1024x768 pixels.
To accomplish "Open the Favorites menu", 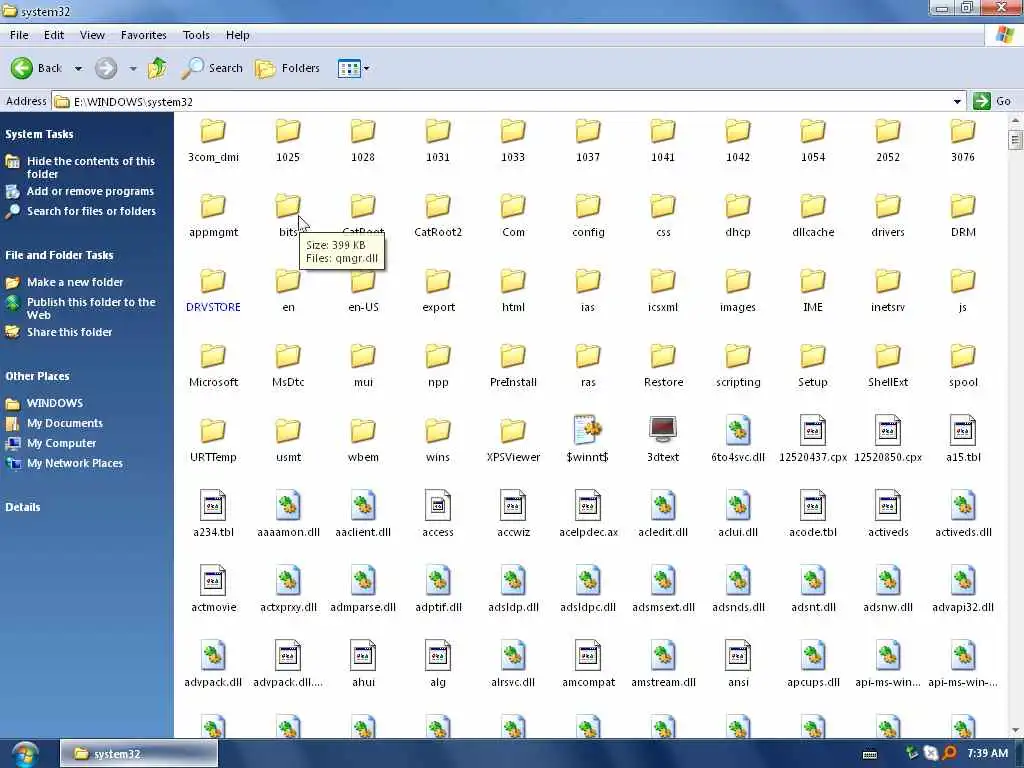I will click(144, 35).
